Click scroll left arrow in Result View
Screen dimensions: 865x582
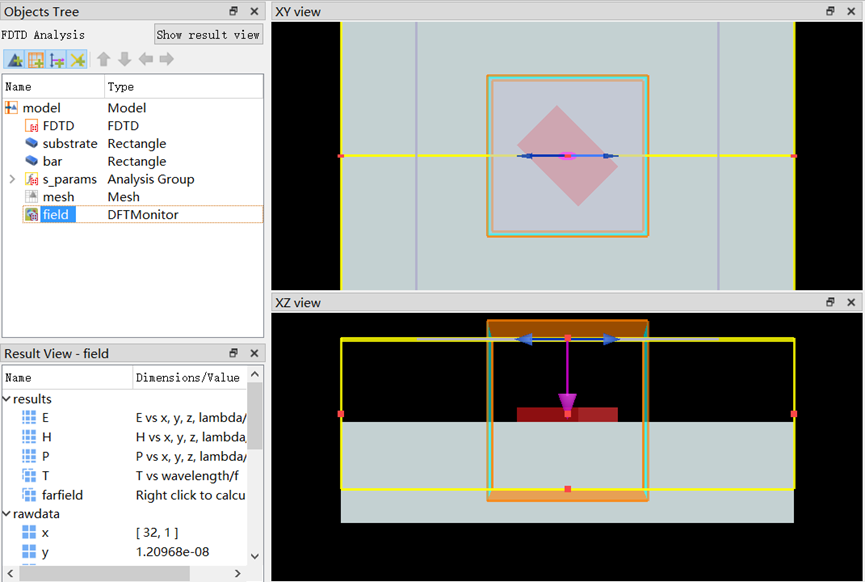coord(10,574)
